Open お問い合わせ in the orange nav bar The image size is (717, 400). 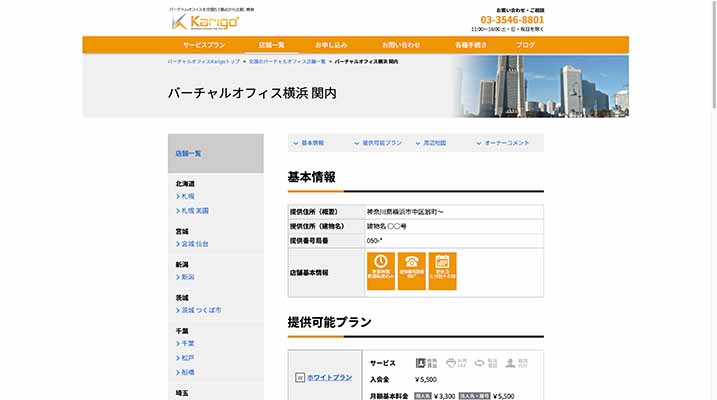coord(401,45)
